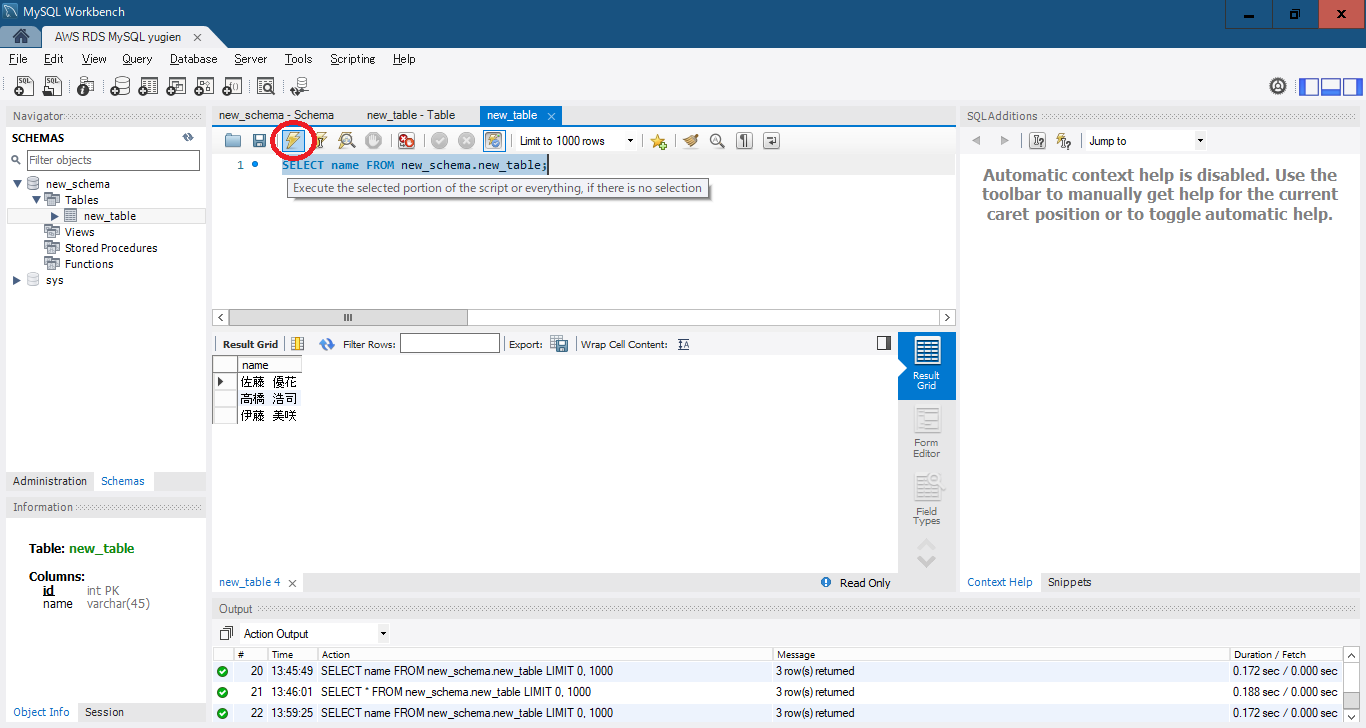
Task: Refresh the schemas list icon
Action: tap(188, 138)
